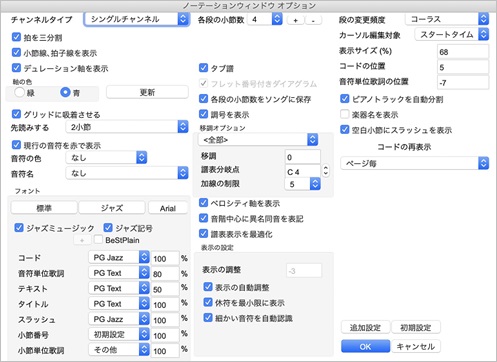Toggle the ジャズ記号 checkbox

(108, 228)
